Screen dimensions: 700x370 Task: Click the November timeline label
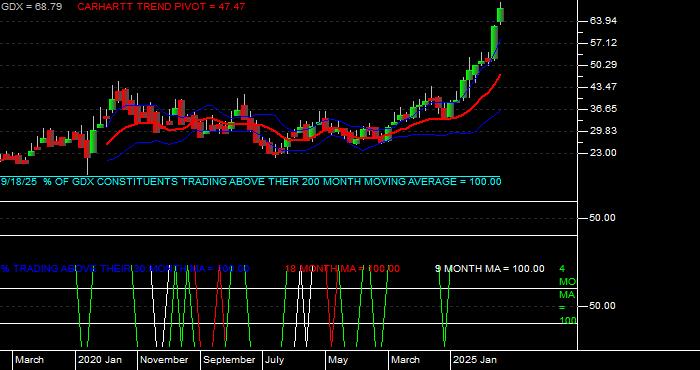(x=165, y=360)
